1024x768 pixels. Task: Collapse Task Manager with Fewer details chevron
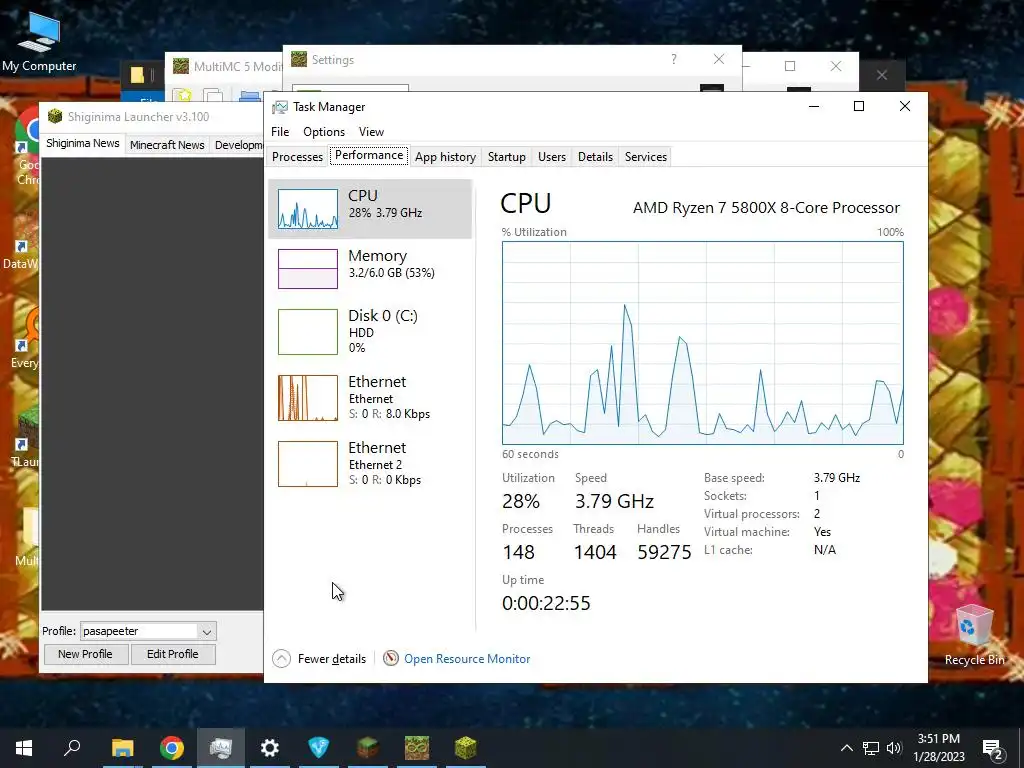tap(281, 659)
